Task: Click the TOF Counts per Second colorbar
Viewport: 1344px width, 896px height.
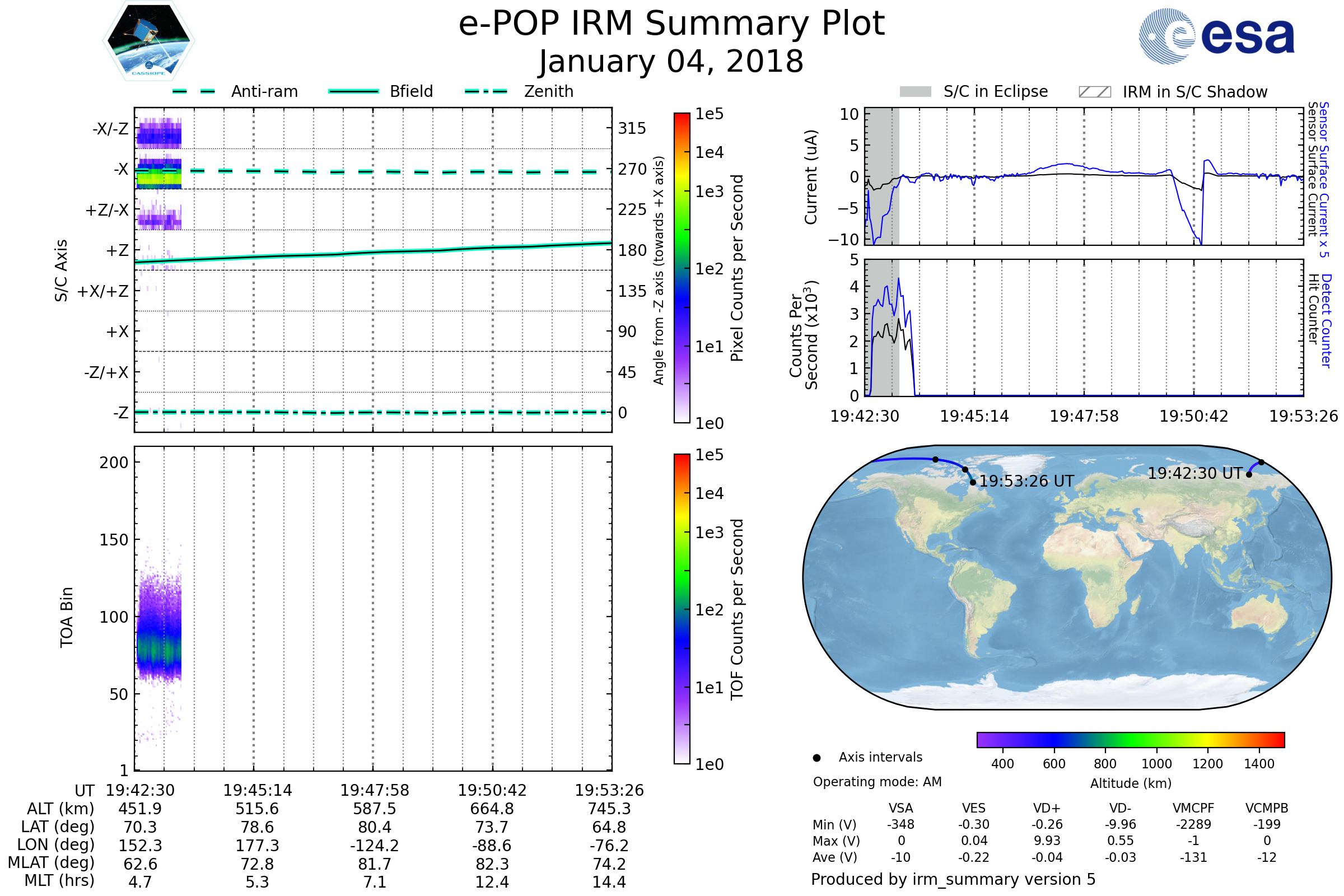Action: point(682,609)
